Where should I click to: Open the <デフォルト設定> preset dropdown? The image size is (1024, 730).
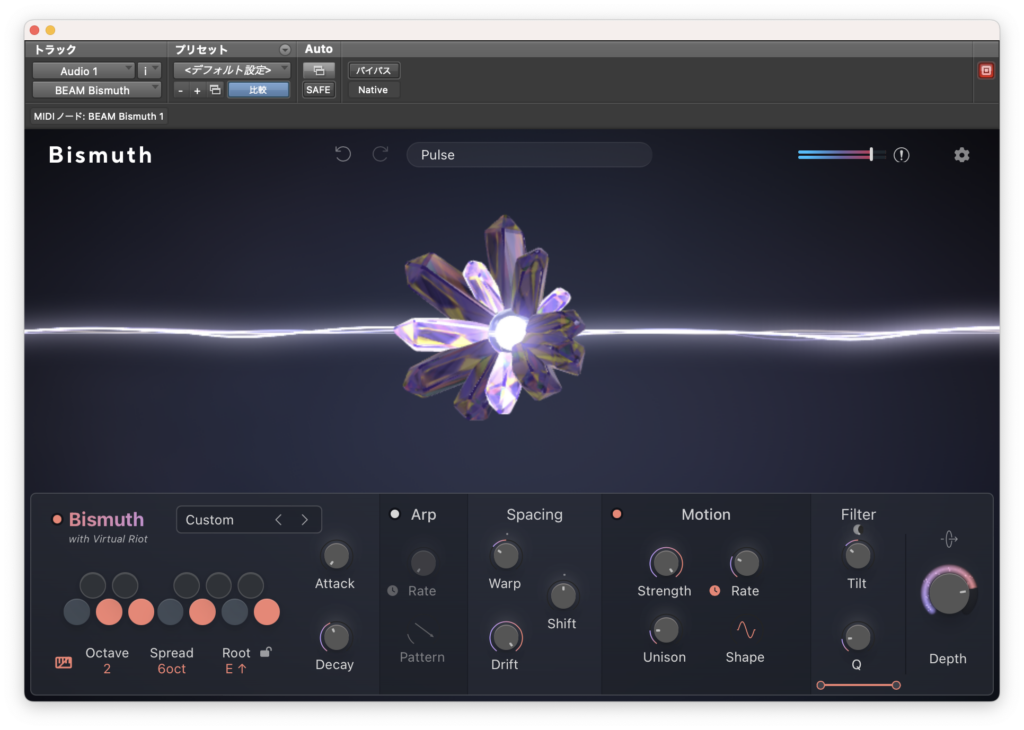tap(231, 70)
